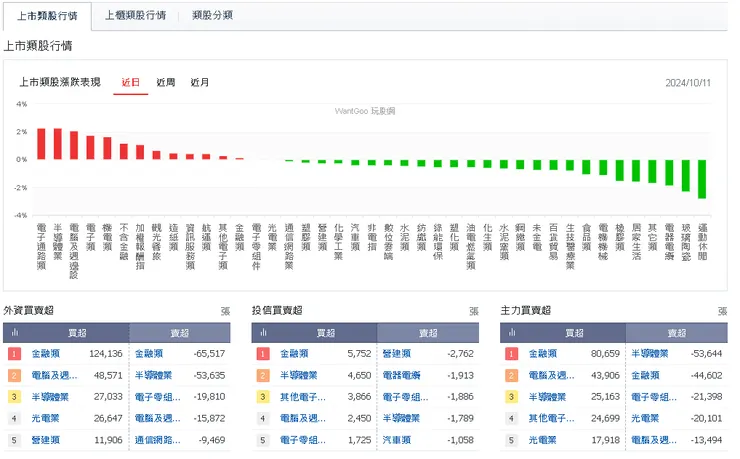The image size is (740, 459).
Task: Open 其他電子... link with 3,866 in 投信 買超
Action: [303, 397]
